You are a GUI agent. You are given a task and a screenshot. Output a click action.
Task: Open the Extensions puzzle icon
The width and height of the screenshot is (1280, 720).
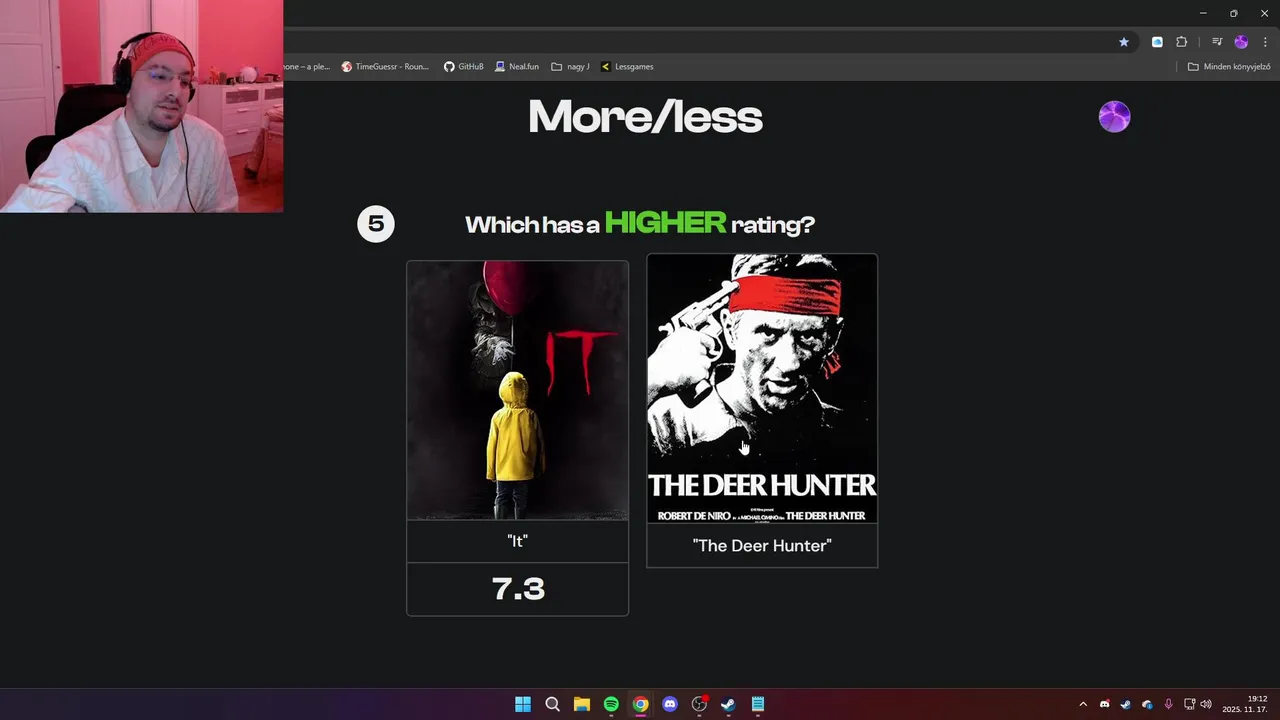coord(1181,42)
